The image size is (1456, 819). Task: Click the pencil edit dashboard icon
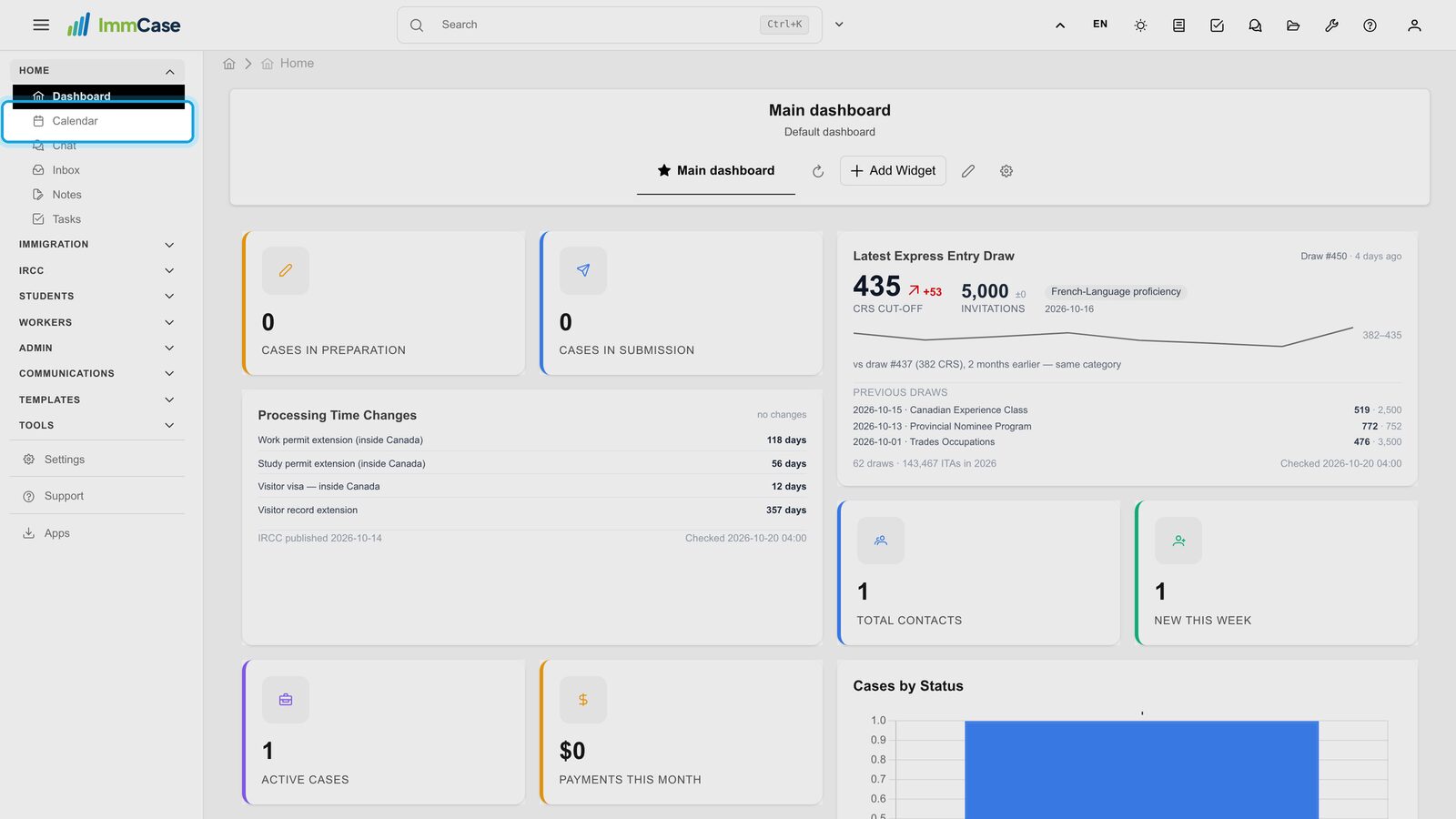[x=968, y=171]
